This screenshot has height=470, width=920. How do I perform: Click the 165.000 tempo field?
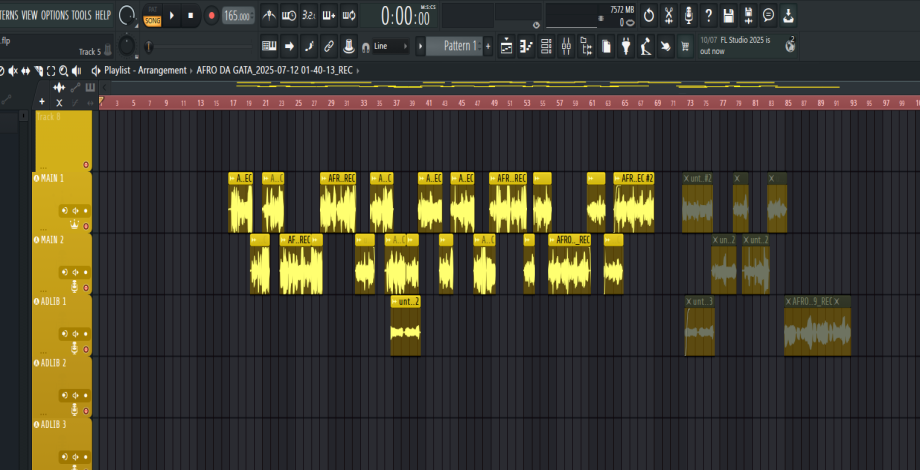pyautogui.click(x=238, y=16)
